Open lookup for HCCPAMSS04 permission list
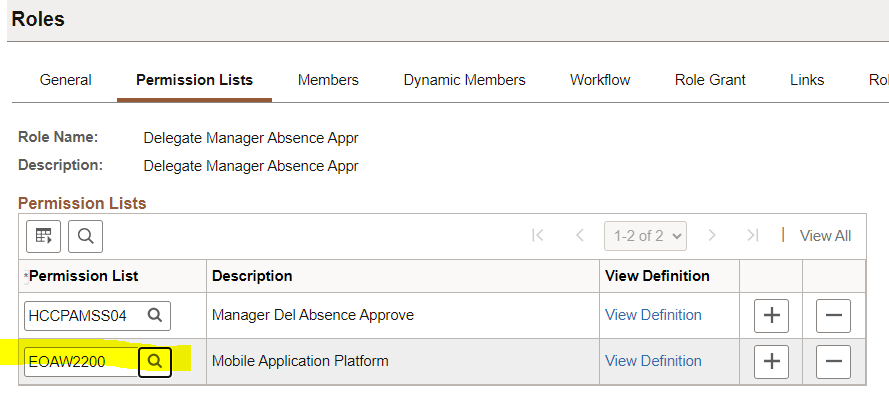 tap(155, 315)
